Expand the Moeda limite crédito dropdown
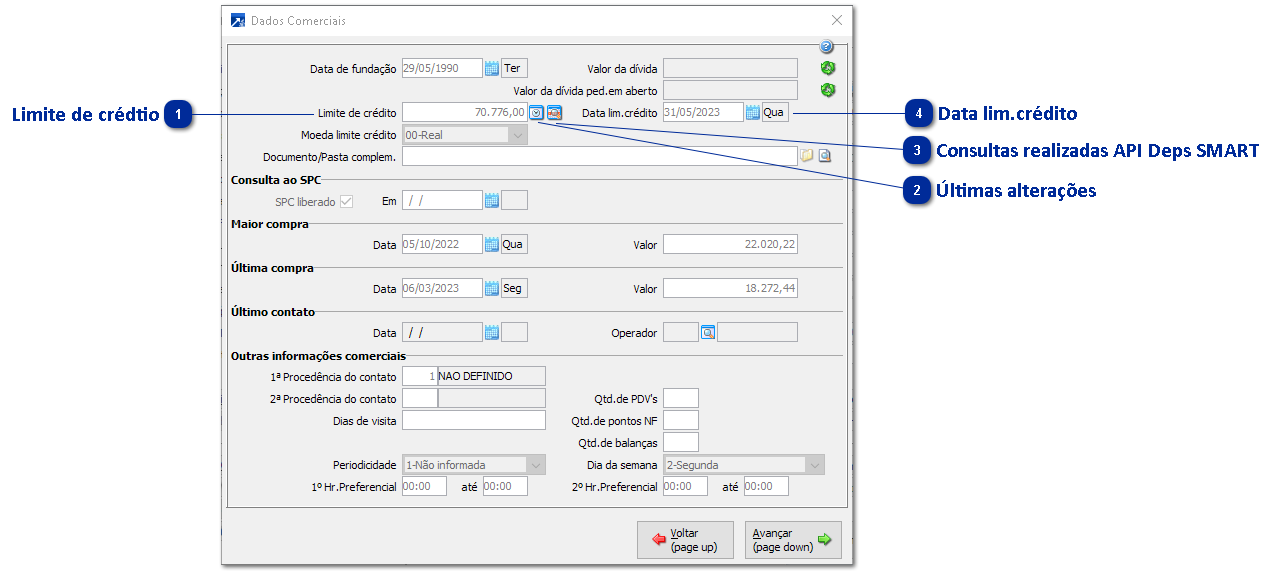 point(517,135)
